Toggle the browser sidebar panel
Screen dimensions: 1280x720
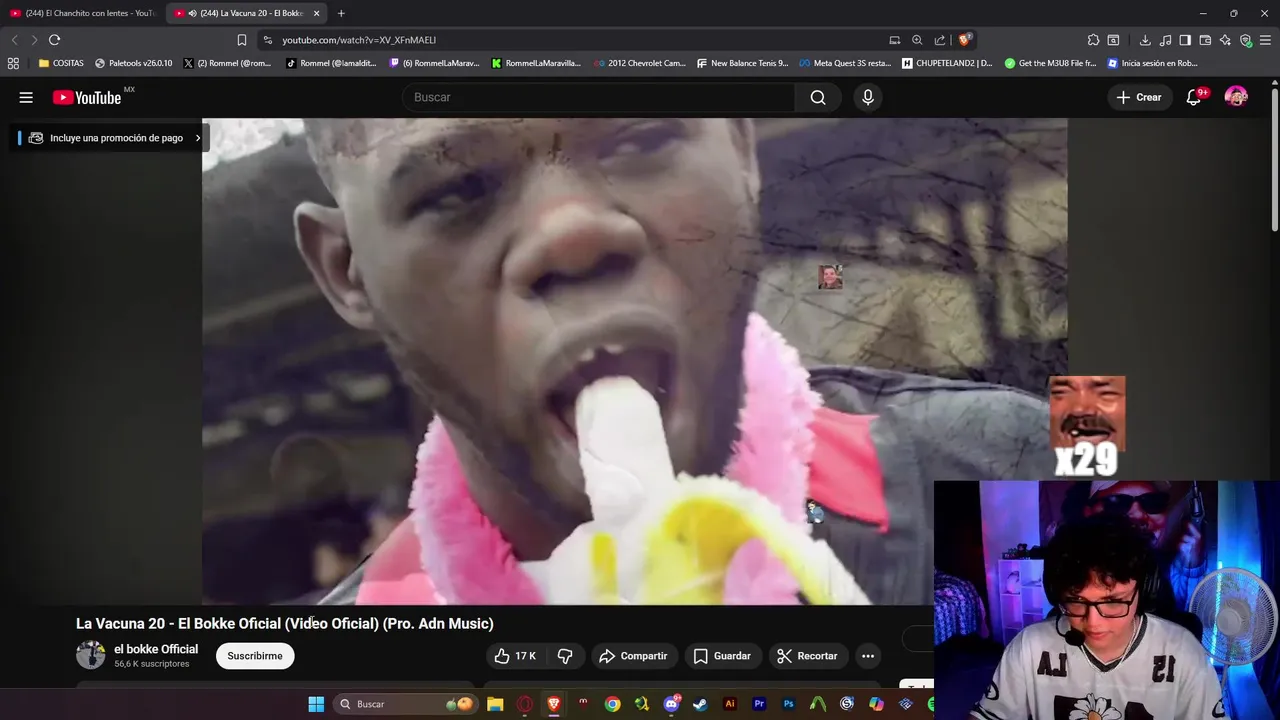pos(1185,40)
